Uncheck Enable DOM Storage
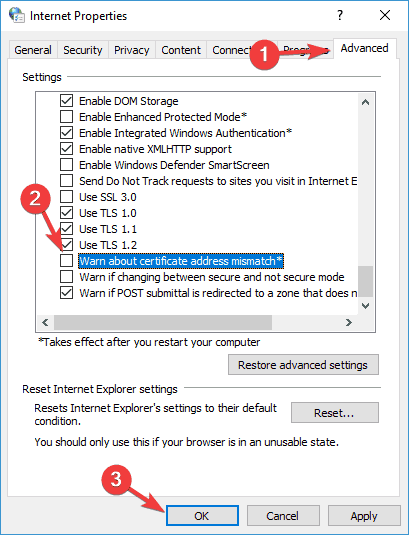This screenshot has width=409, height=535. pos(67,101)
